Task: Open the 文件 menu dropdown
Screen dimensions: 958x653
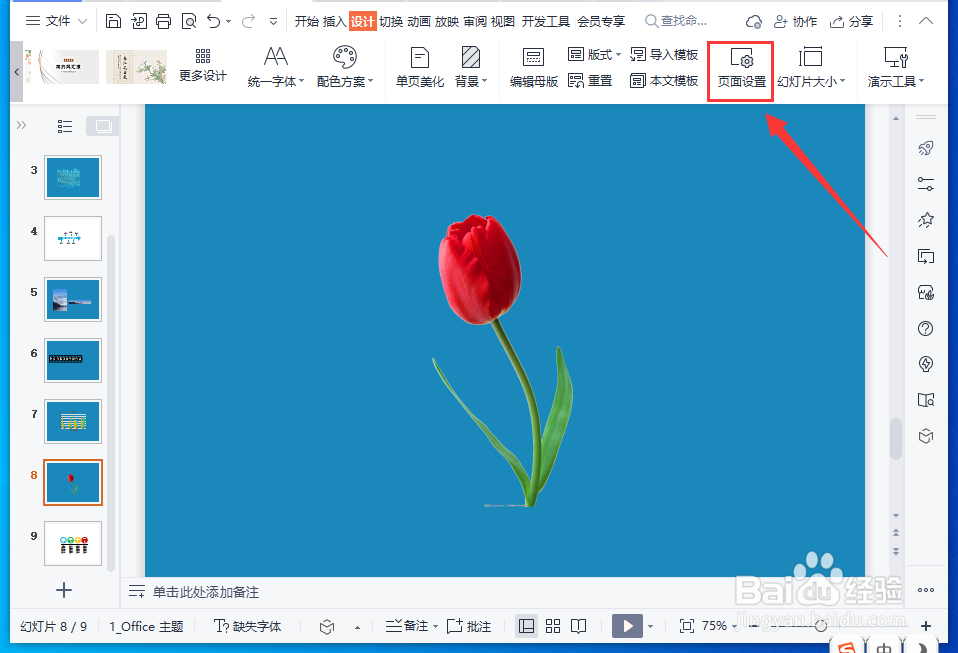Action: (x=57, y=21)
